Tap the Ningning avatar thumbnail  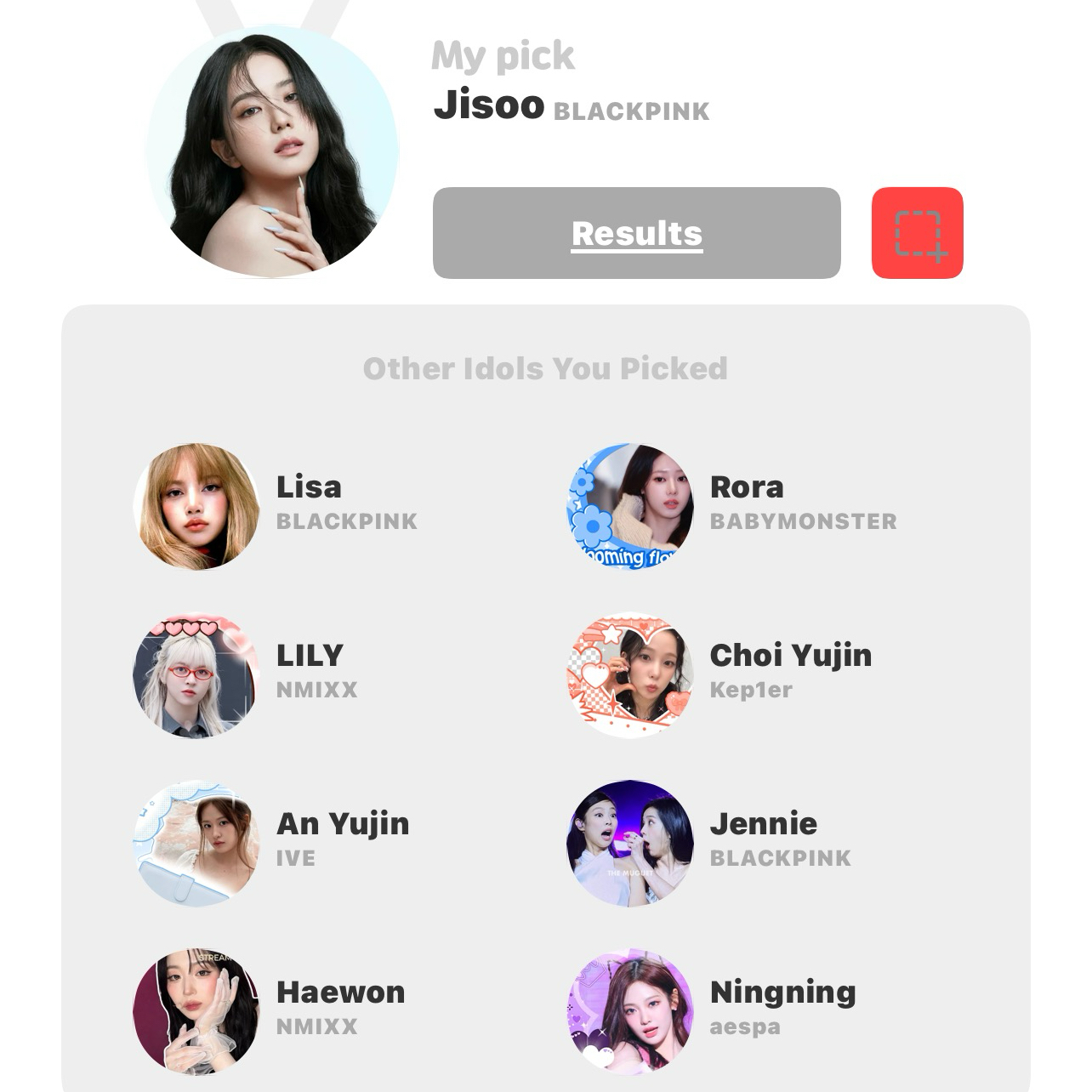[630, 1011]
